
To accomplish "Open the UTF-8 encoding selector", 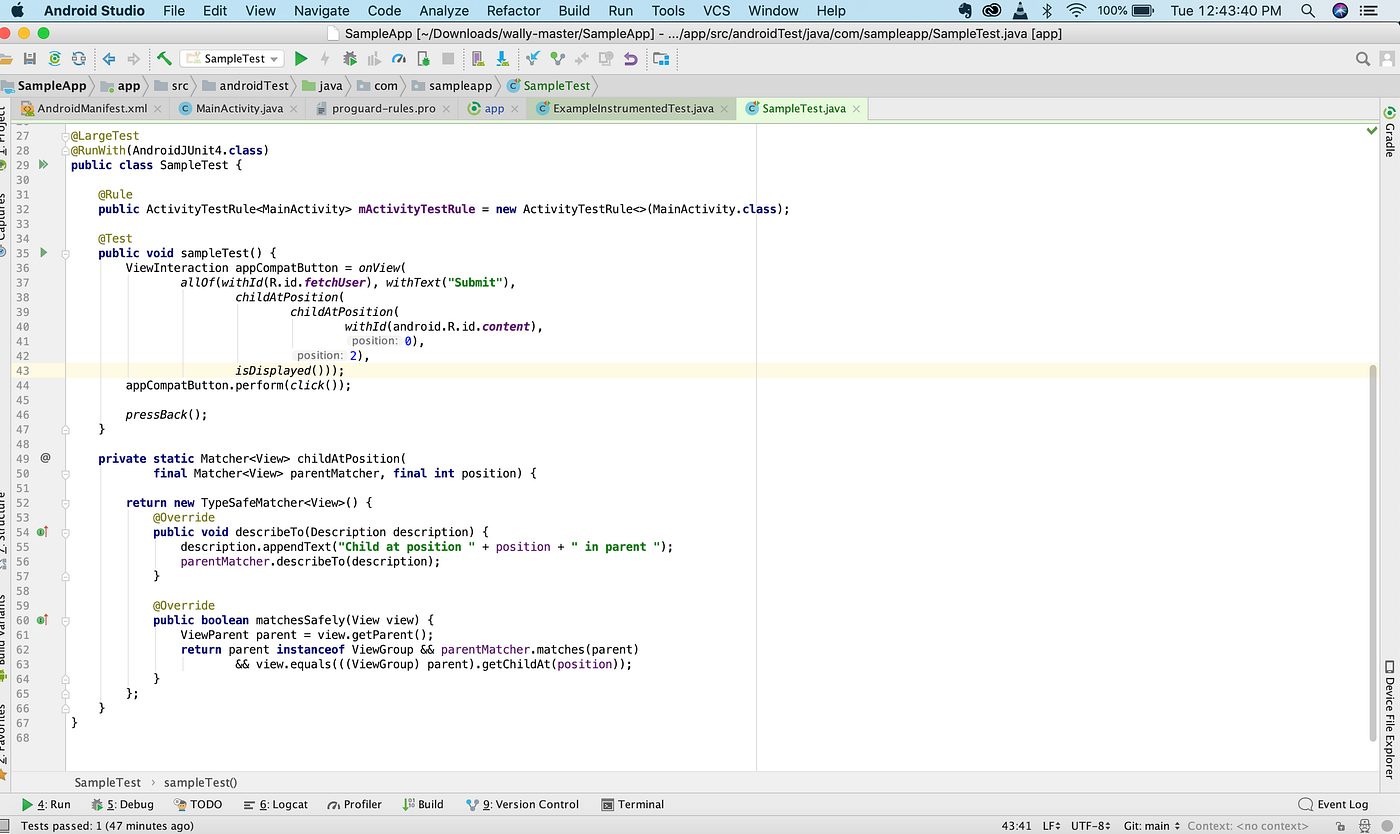I will tap(1088, 826).
